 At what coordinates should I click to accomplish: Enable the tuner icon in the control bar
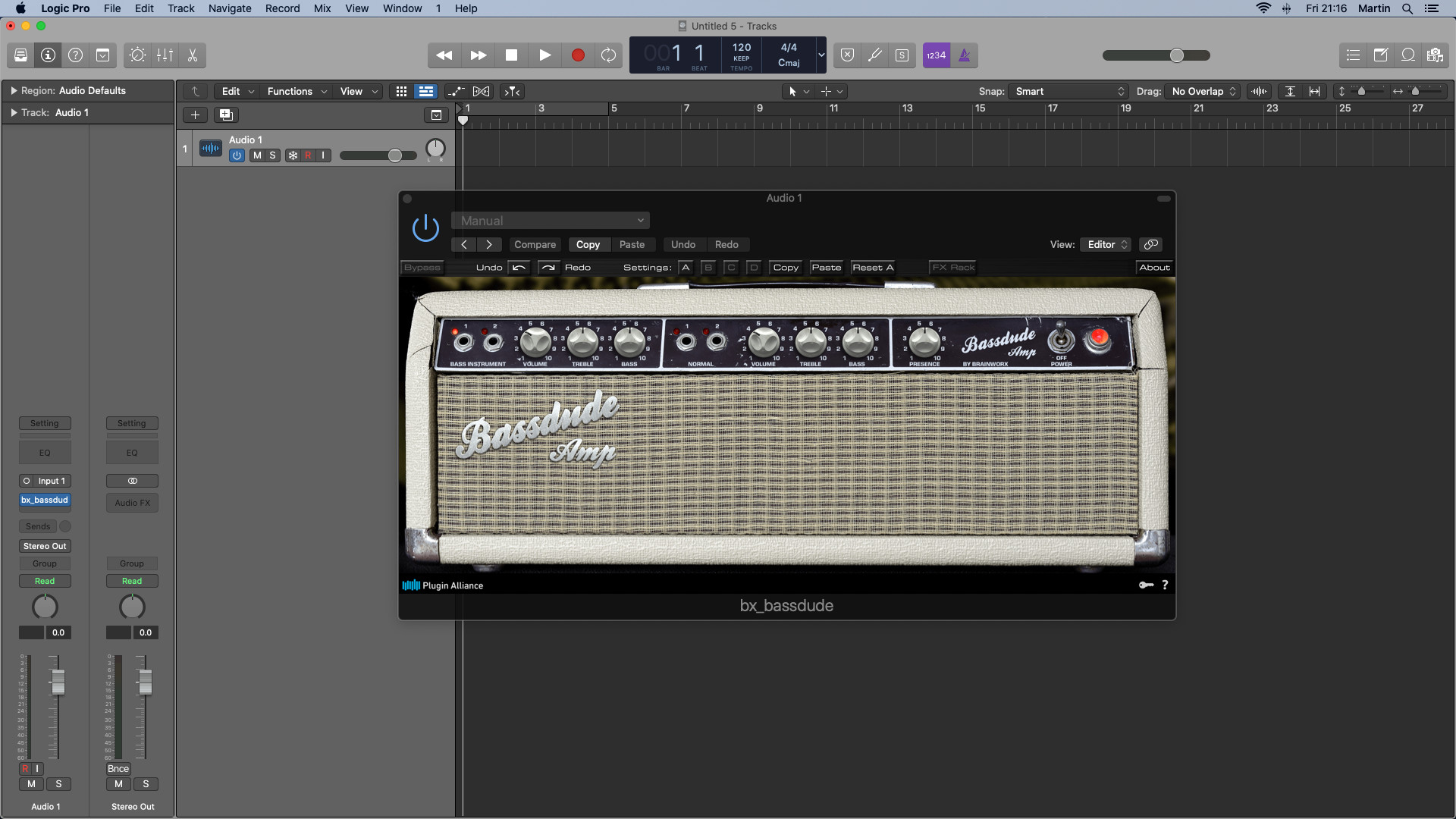point(874,55)
